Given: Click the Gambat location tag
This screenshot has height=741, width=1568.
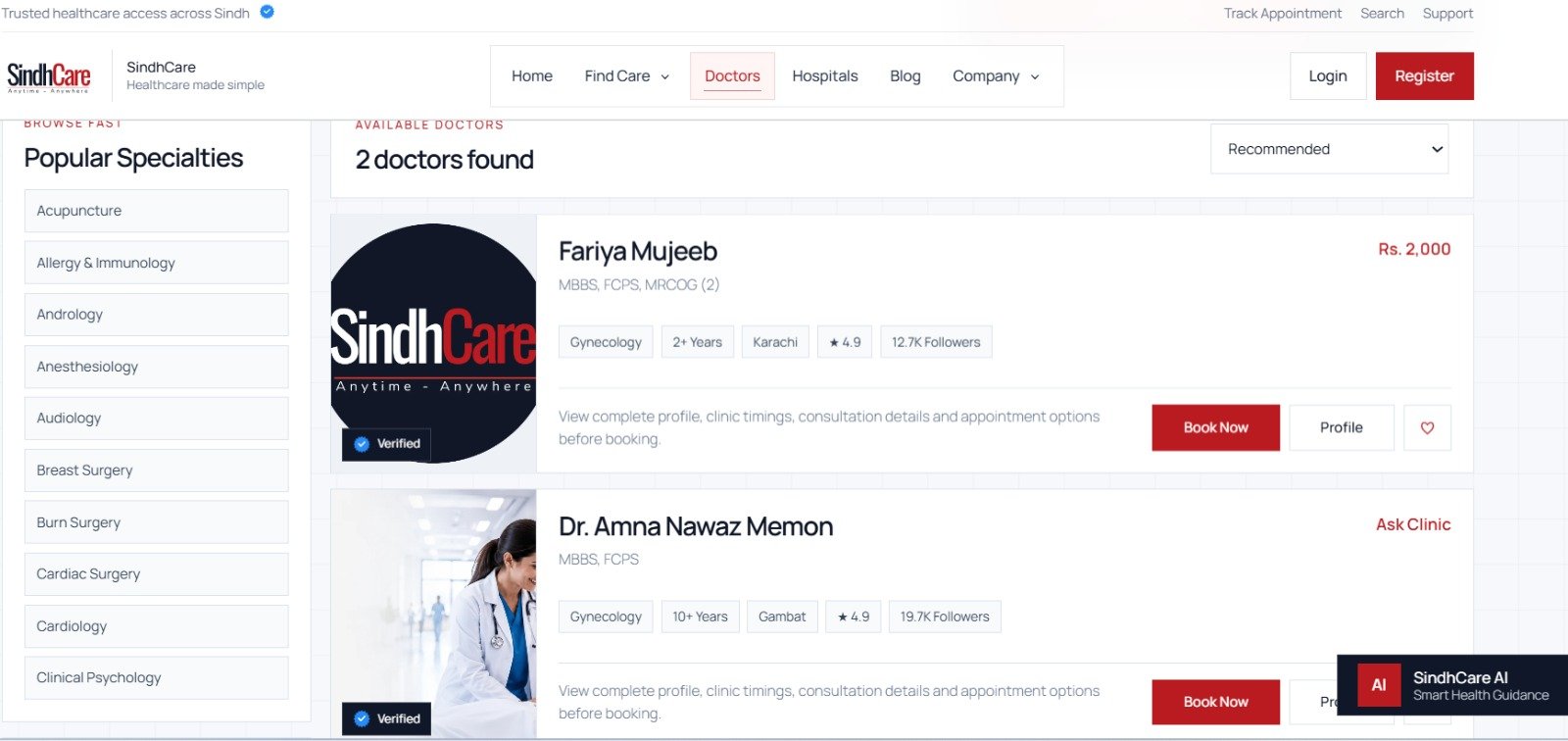Looking at the screenshot, I should 782,617.
